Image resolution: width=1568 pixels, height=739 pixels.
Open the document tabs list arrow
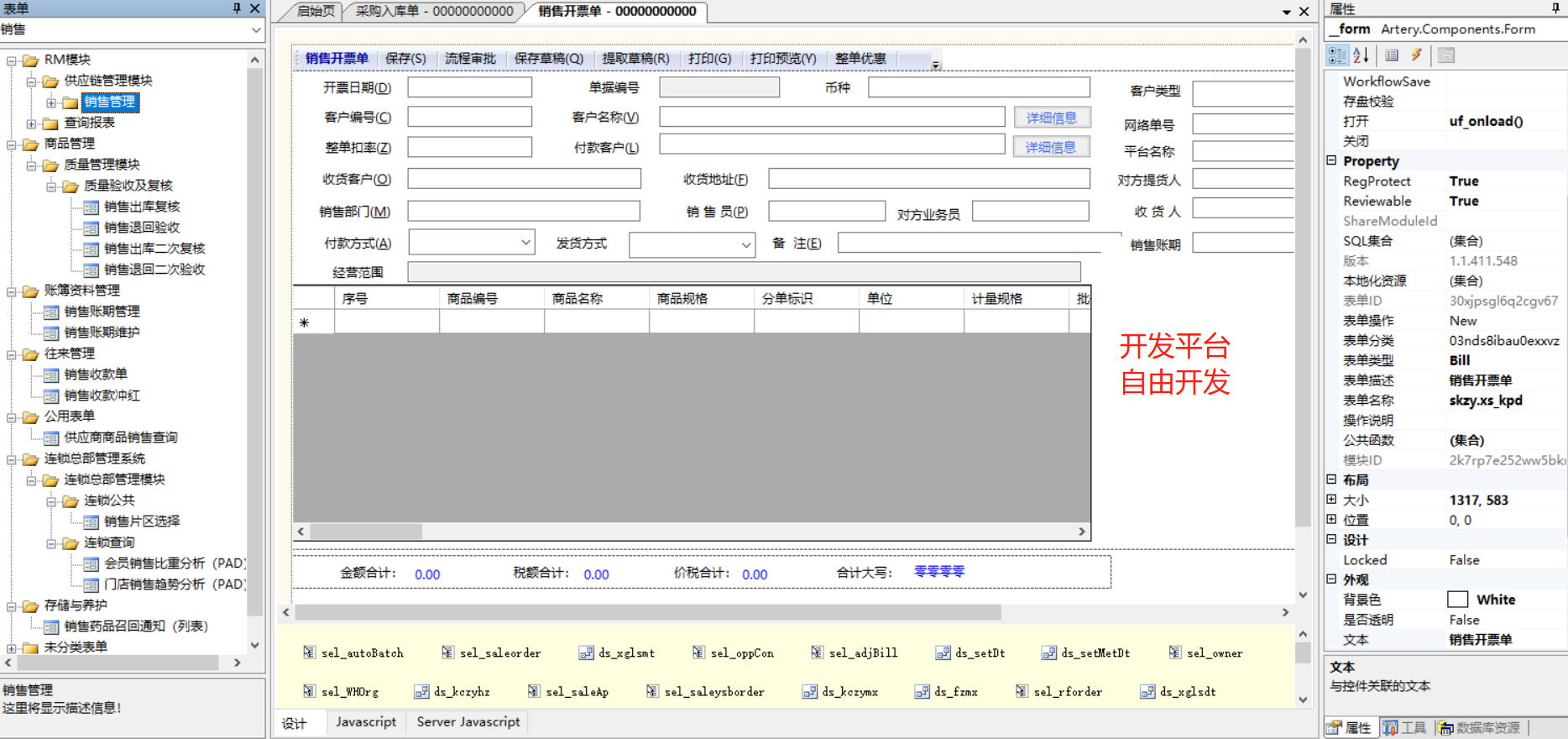point(1286,12)
